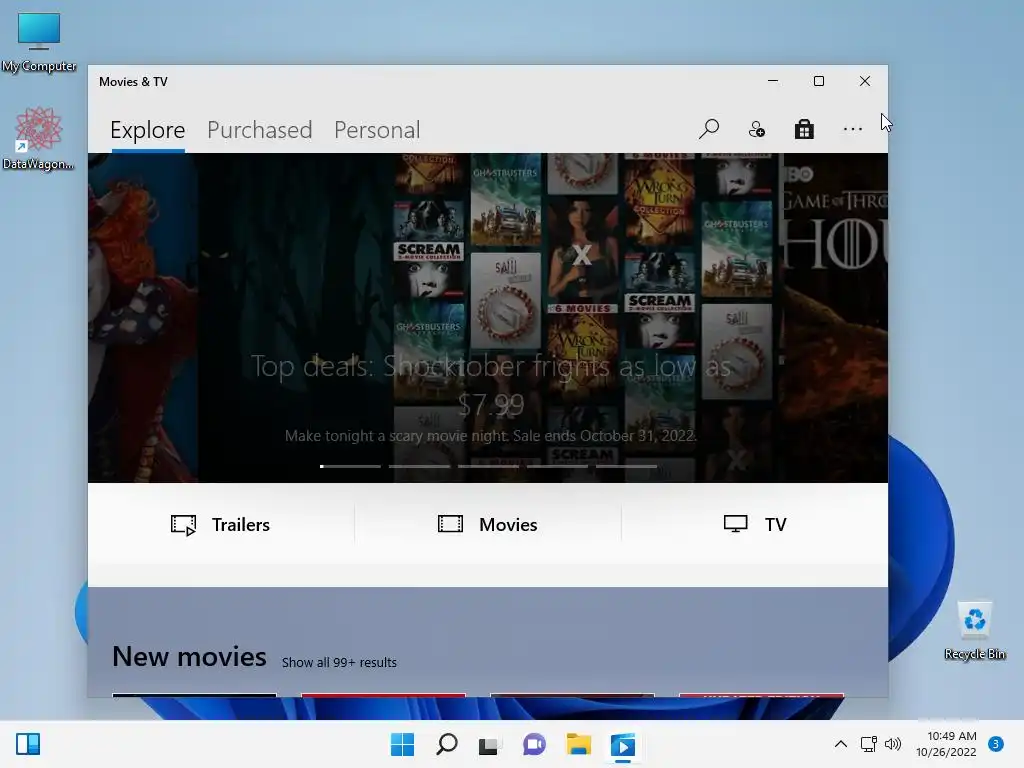This screenshot has height=768, width=1024.
Task: Switch to the Explore tab
Action: [x=148, y=130]
